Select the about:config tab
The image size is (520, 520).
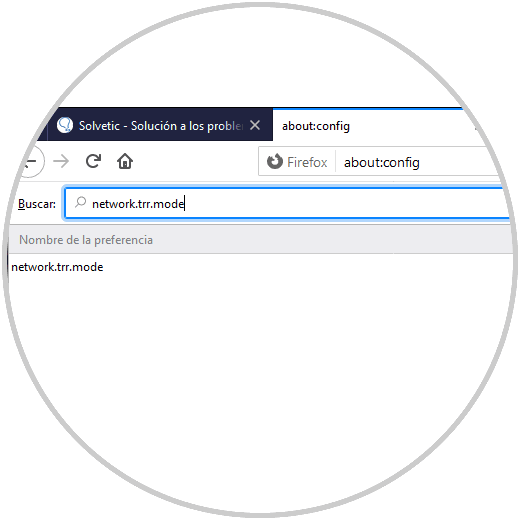pos(368,125)
